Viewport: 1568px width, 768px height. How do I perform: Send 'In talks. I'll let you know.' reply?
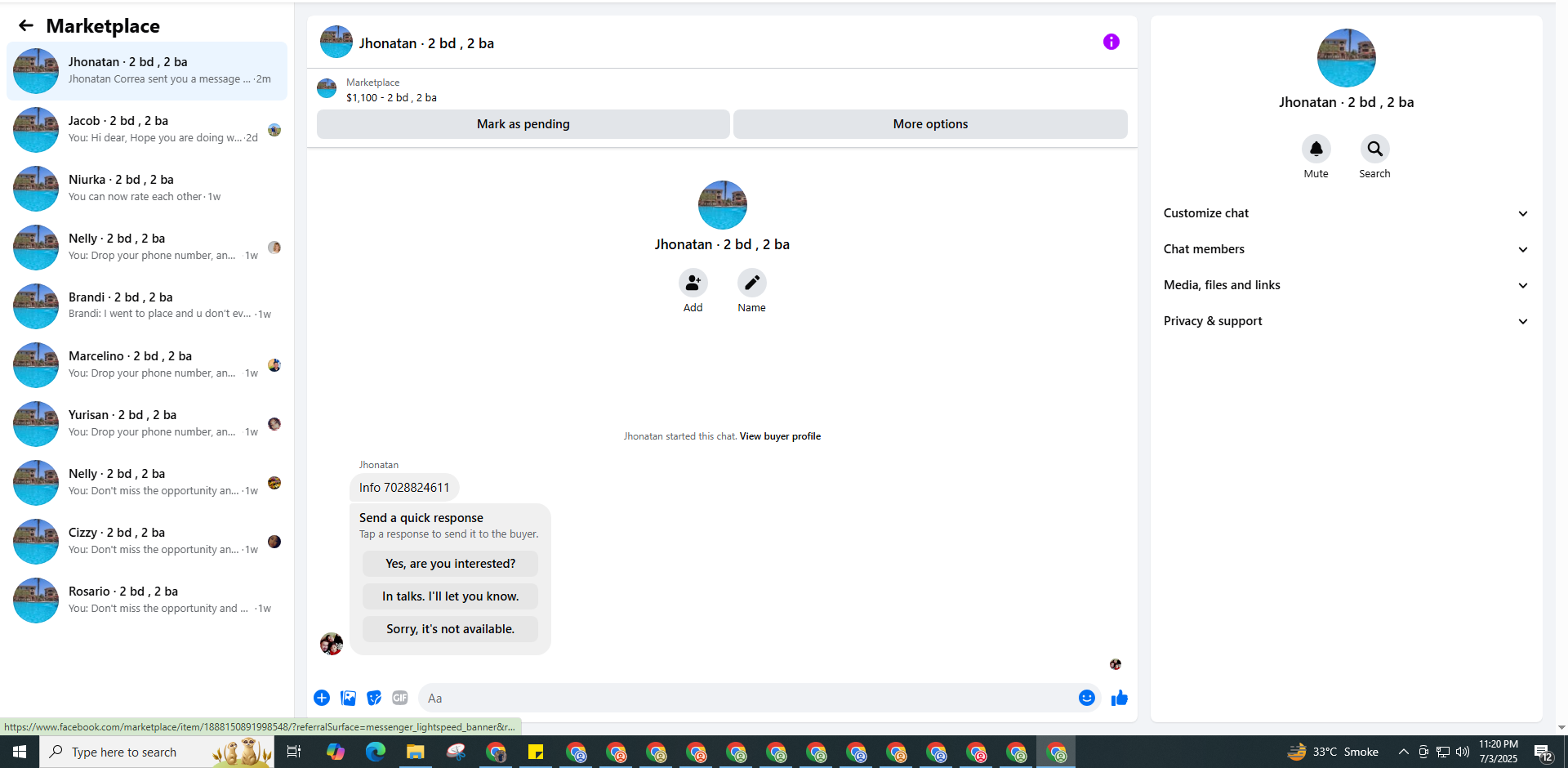pyautogui.click(x=450, y=596)
